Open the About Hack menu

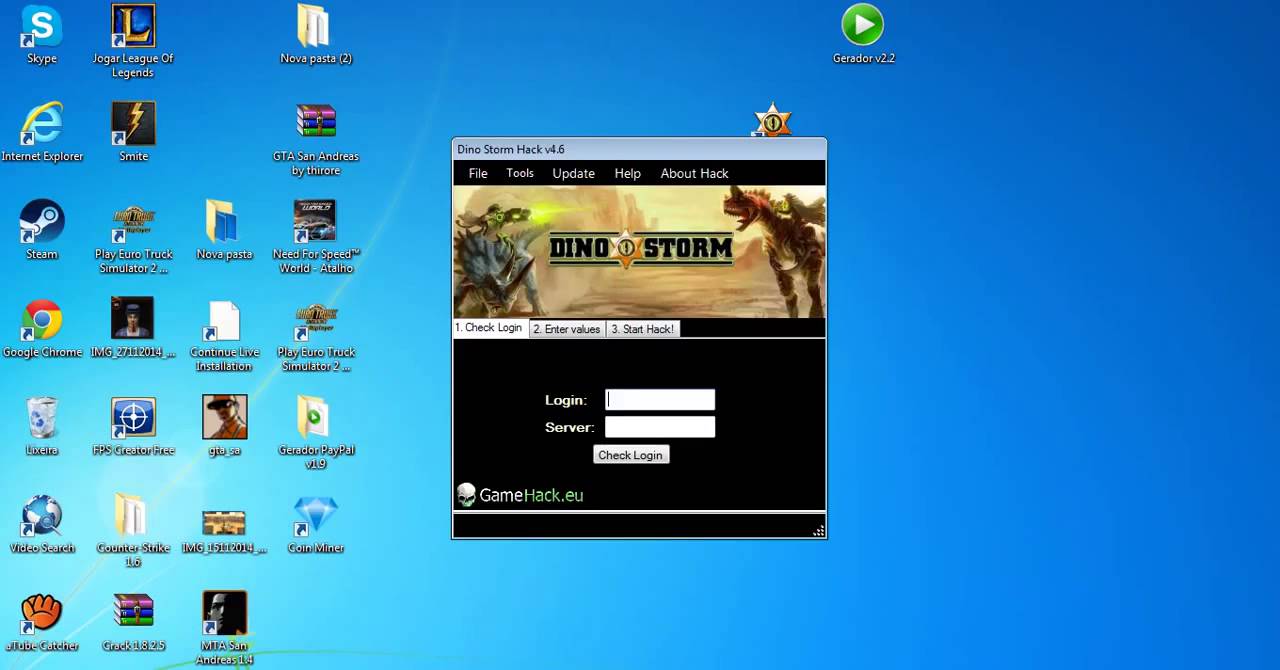pyautogui.click(x=694, y=173)
